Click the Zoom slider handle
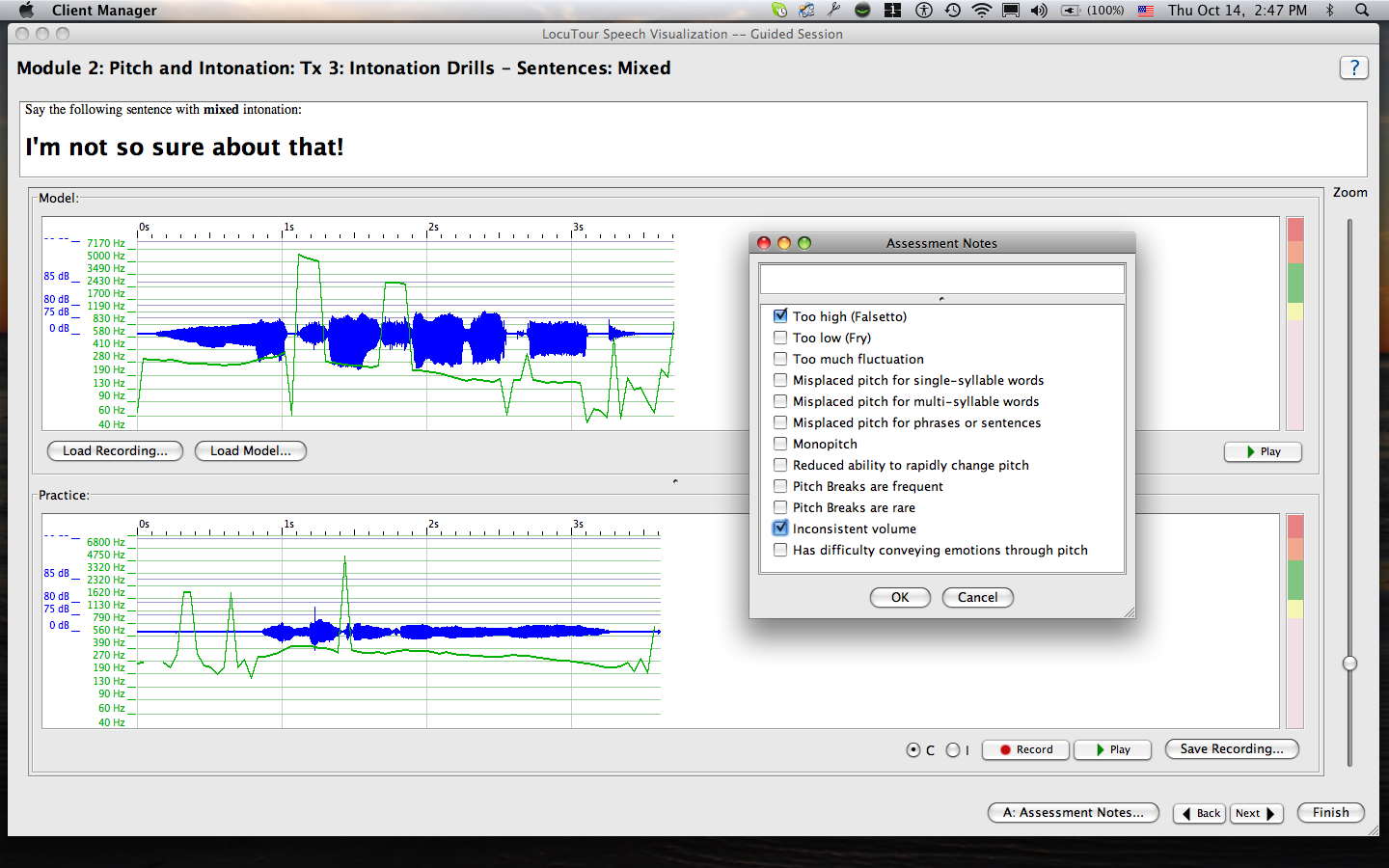This screenshot has width=1389, height=868. [x=1349, y=663]
